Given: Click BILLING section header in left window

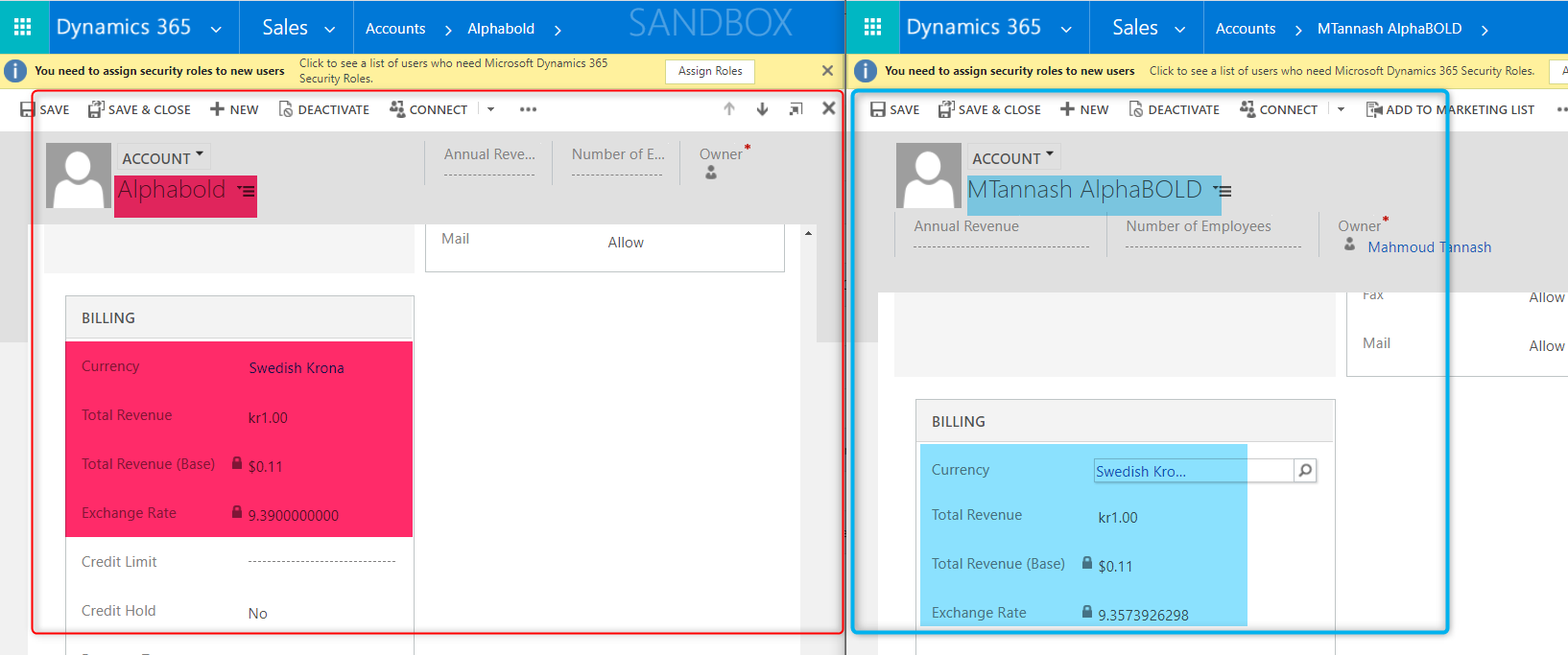Looking at the screenshot, I should (239, 317).
